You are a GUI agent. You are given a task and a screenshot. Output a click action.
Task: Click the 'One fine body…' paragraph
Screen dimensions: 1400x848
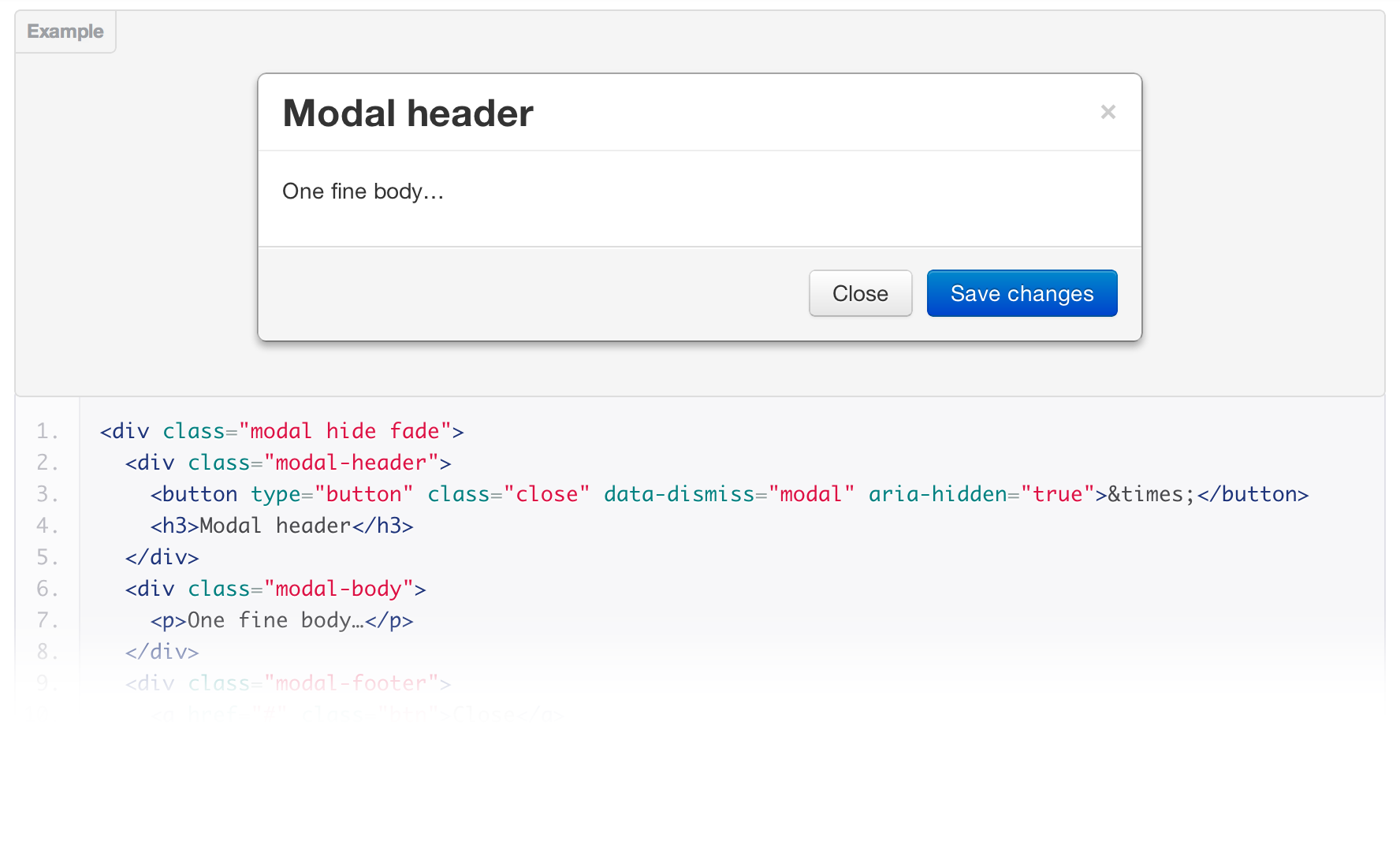(363, 192)
